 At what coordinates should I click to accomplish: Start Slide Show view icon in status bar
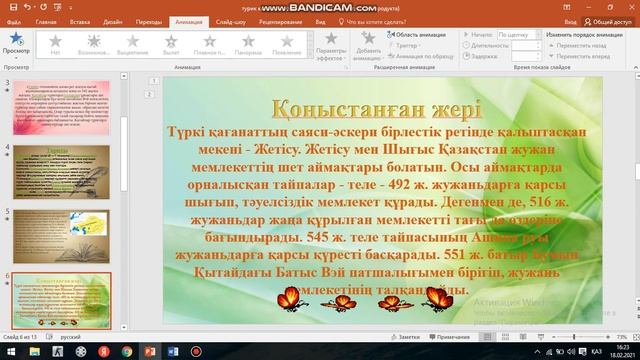541,337
